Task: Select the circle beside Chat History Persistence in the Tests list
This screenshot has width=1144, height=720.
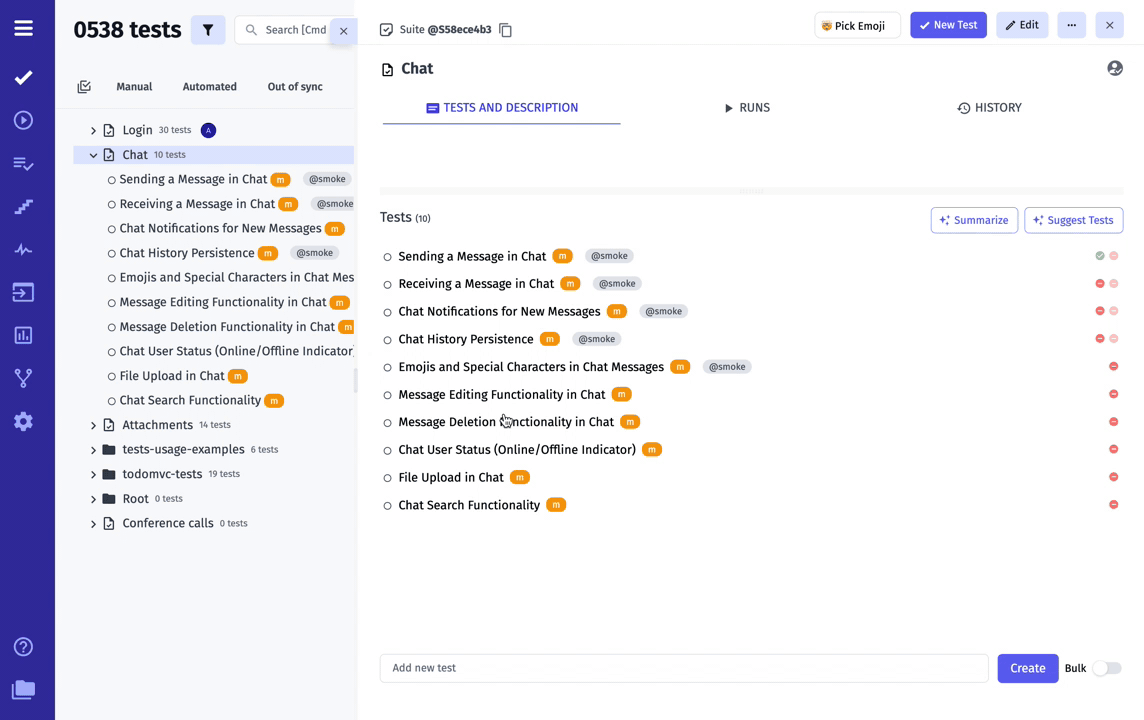Action: (387, 340)
